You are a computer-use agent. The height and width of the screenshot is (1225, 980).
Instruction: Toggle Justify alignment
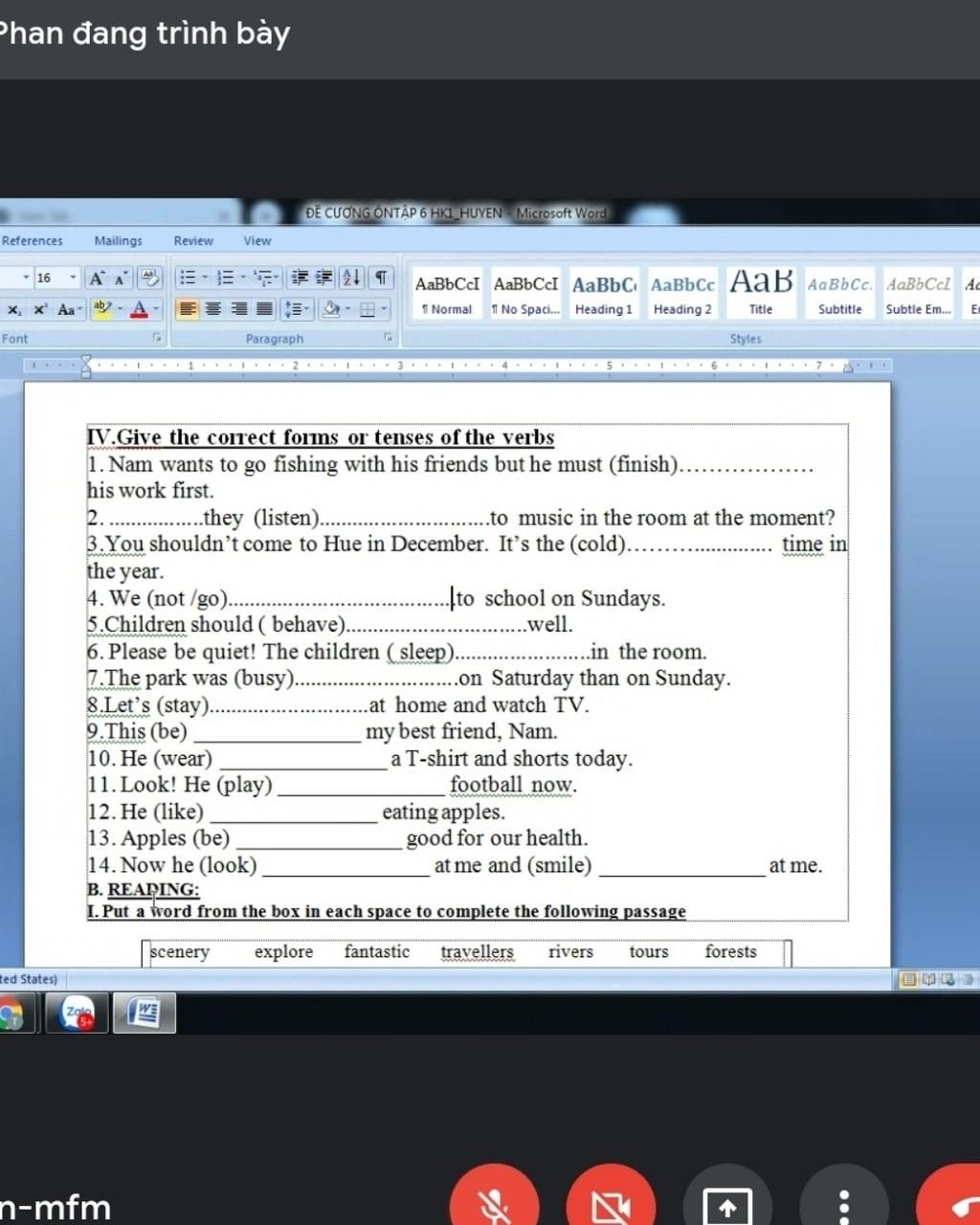point(264,309)
